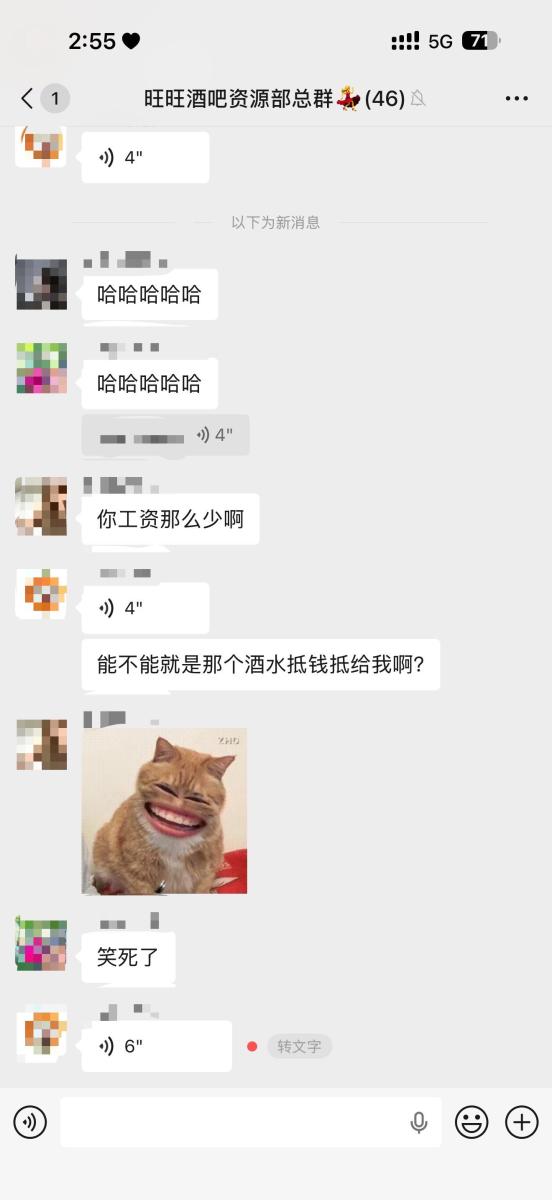Tap the back arrow to leave chat

coord(27,98)
